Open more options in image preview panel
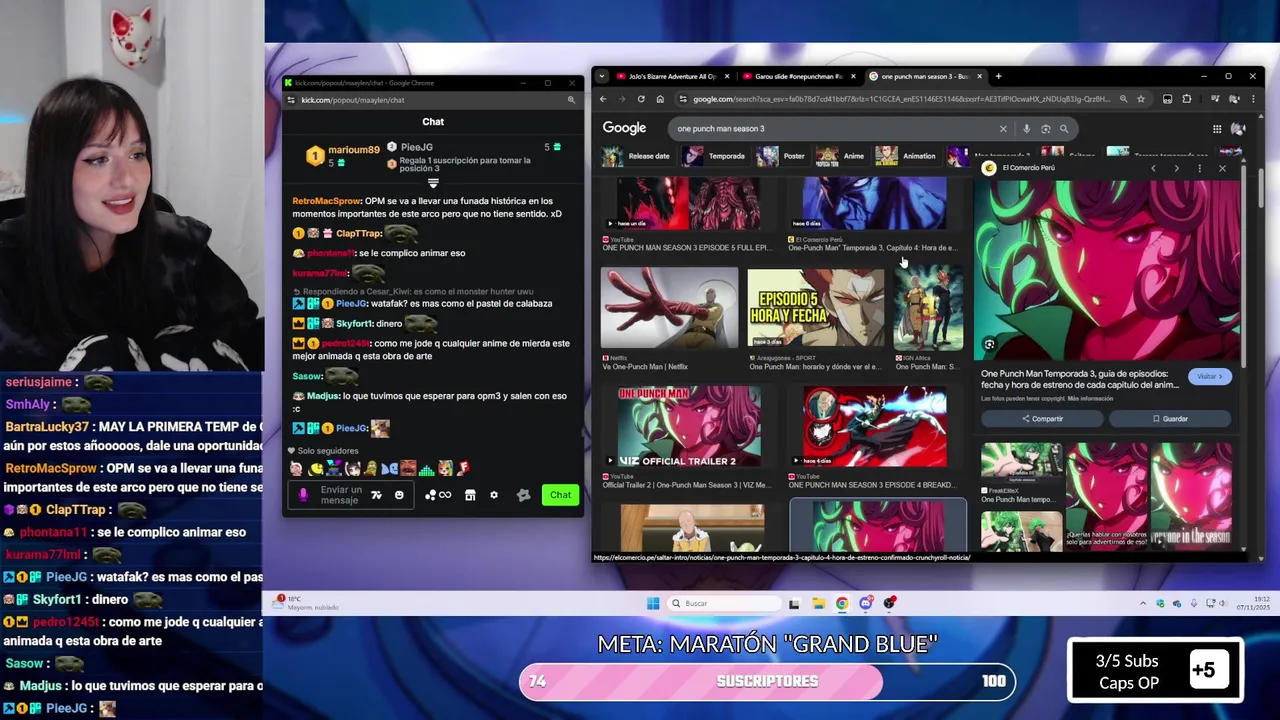This screenshot has width=1280, height=720. pyautogui.click(x=1199, y=168)
